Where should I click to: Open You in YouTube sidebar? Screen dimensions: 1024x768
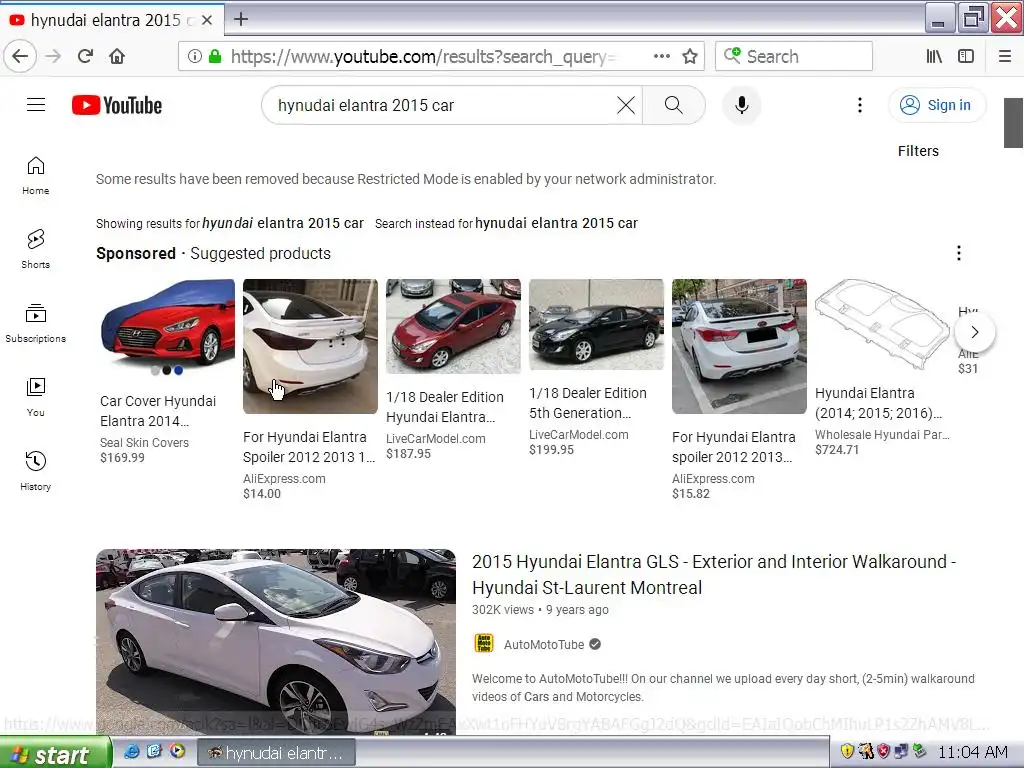coord(35,397)
